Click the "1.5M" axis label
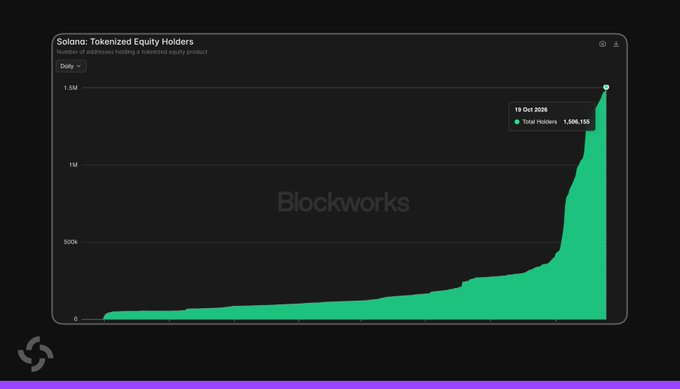Screen dimensions: 680x389 pos(71,88)
